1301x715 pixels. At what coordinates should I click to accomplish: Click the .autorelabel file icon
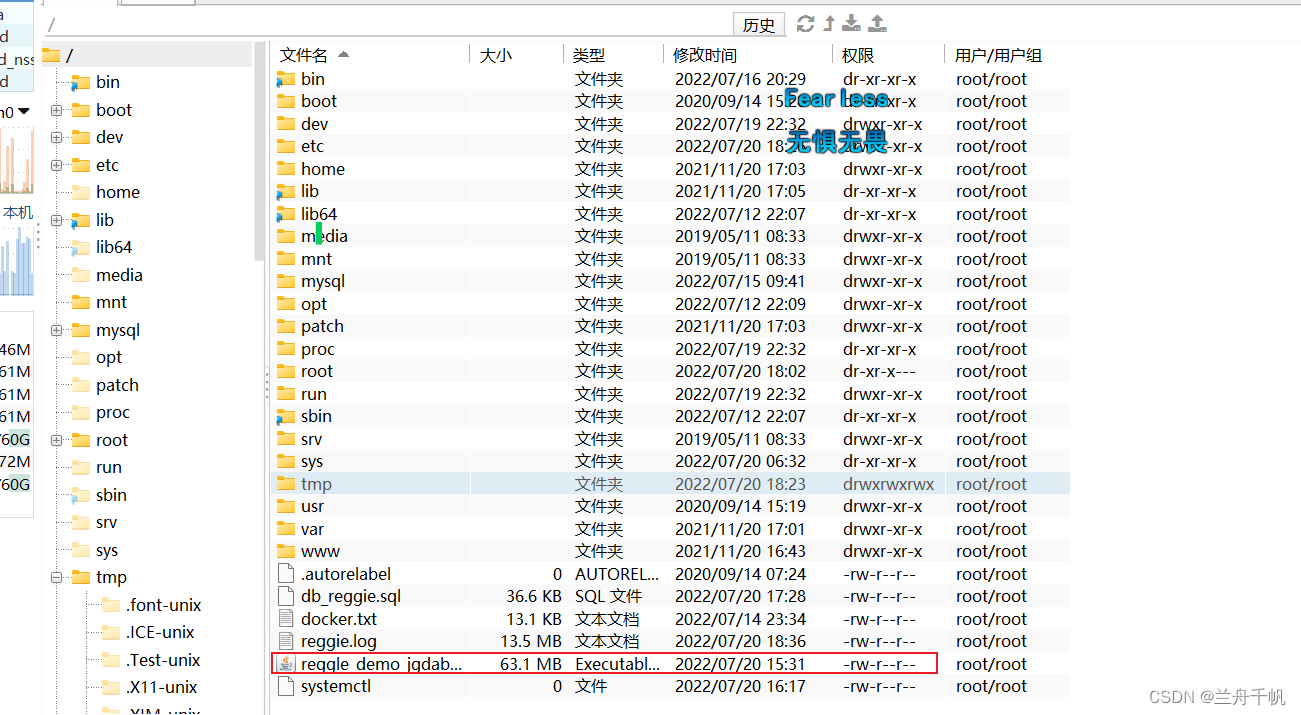pyautogui.click(x=286, y=574)
